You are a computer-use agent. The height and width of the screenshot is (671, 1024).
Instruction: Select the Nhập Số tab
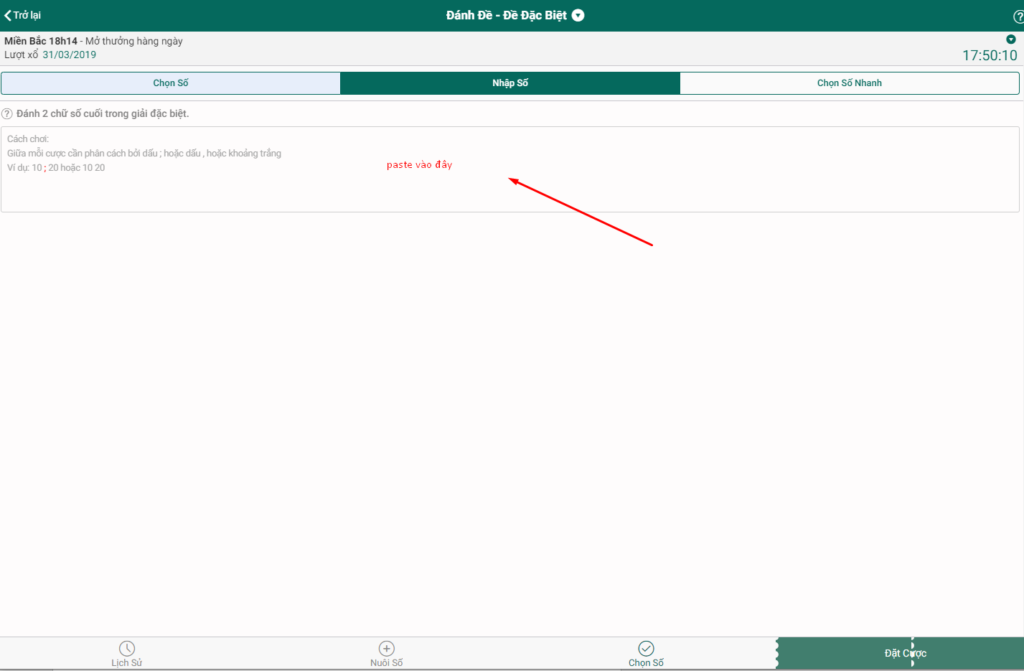(510, 83)
